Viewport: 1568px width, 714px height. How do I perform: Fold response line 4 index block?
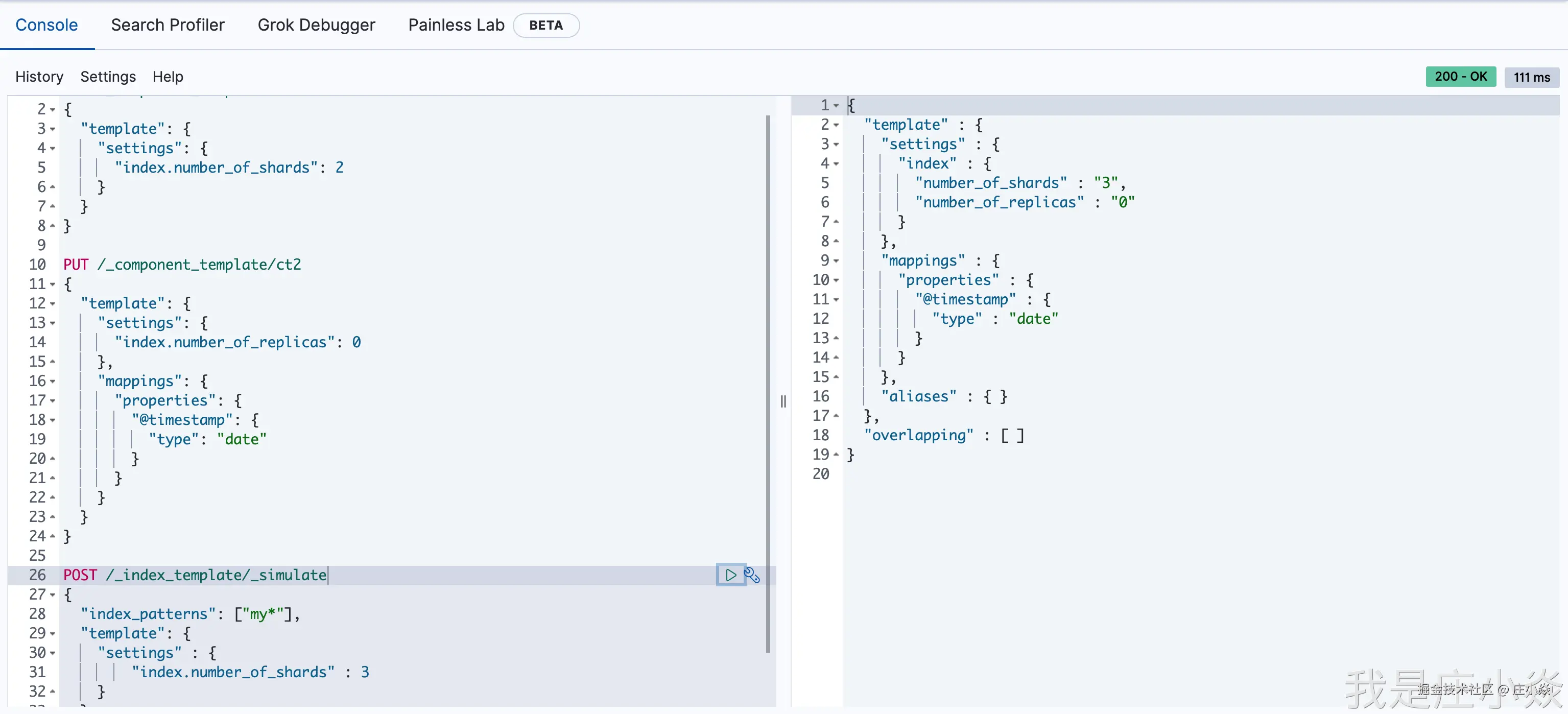tap(836, 164)
